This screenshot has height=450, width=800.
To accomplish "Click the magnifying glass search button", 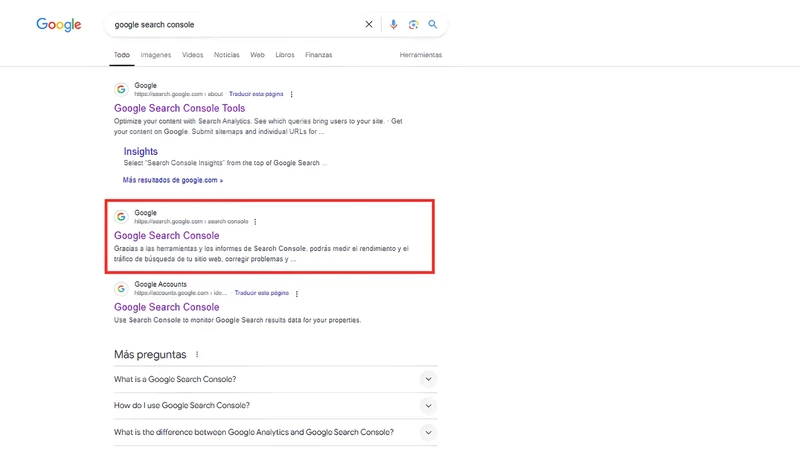I will click(433, 24).
